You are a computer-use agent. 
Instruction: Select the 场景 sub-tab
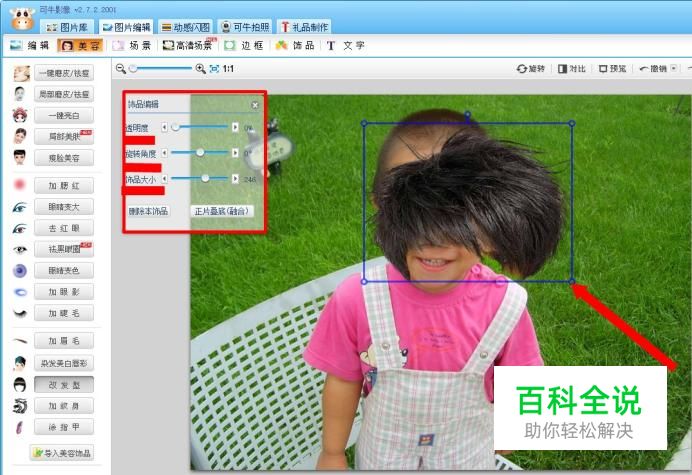tap(132, 45)
